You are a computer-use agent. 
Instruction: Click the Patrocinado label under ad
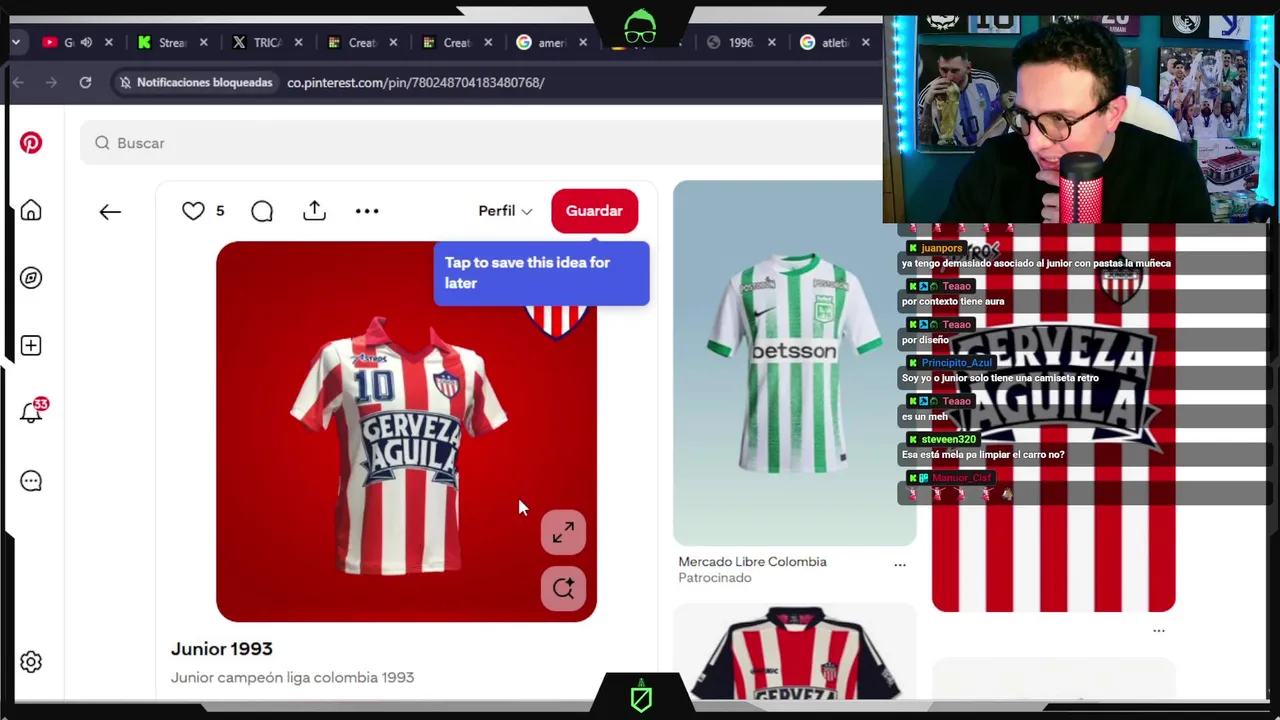click(x=714, y=578)
